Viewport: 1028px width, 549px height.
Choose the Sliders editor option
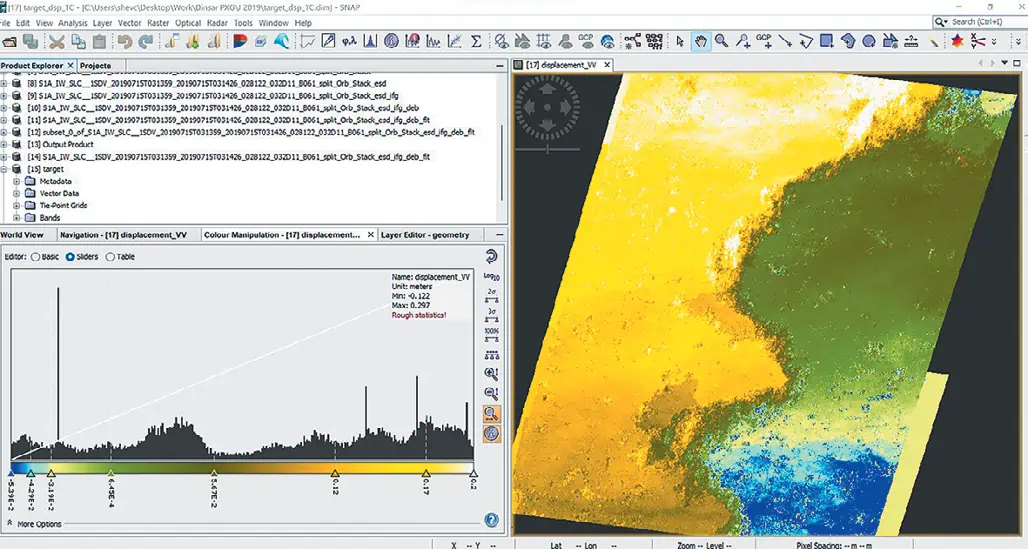tap(70, 257)
